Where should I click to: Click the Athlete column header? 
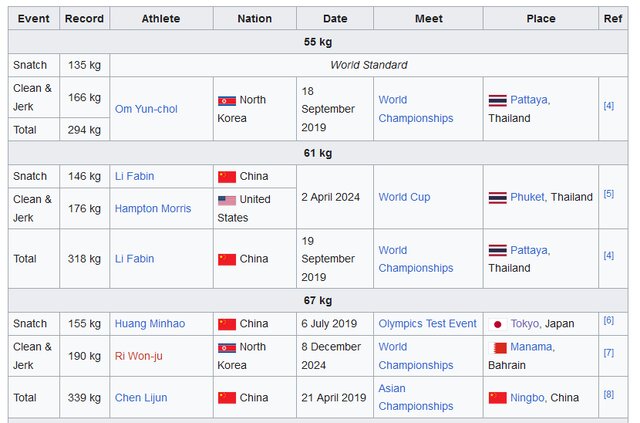click(x=161, y=19)
